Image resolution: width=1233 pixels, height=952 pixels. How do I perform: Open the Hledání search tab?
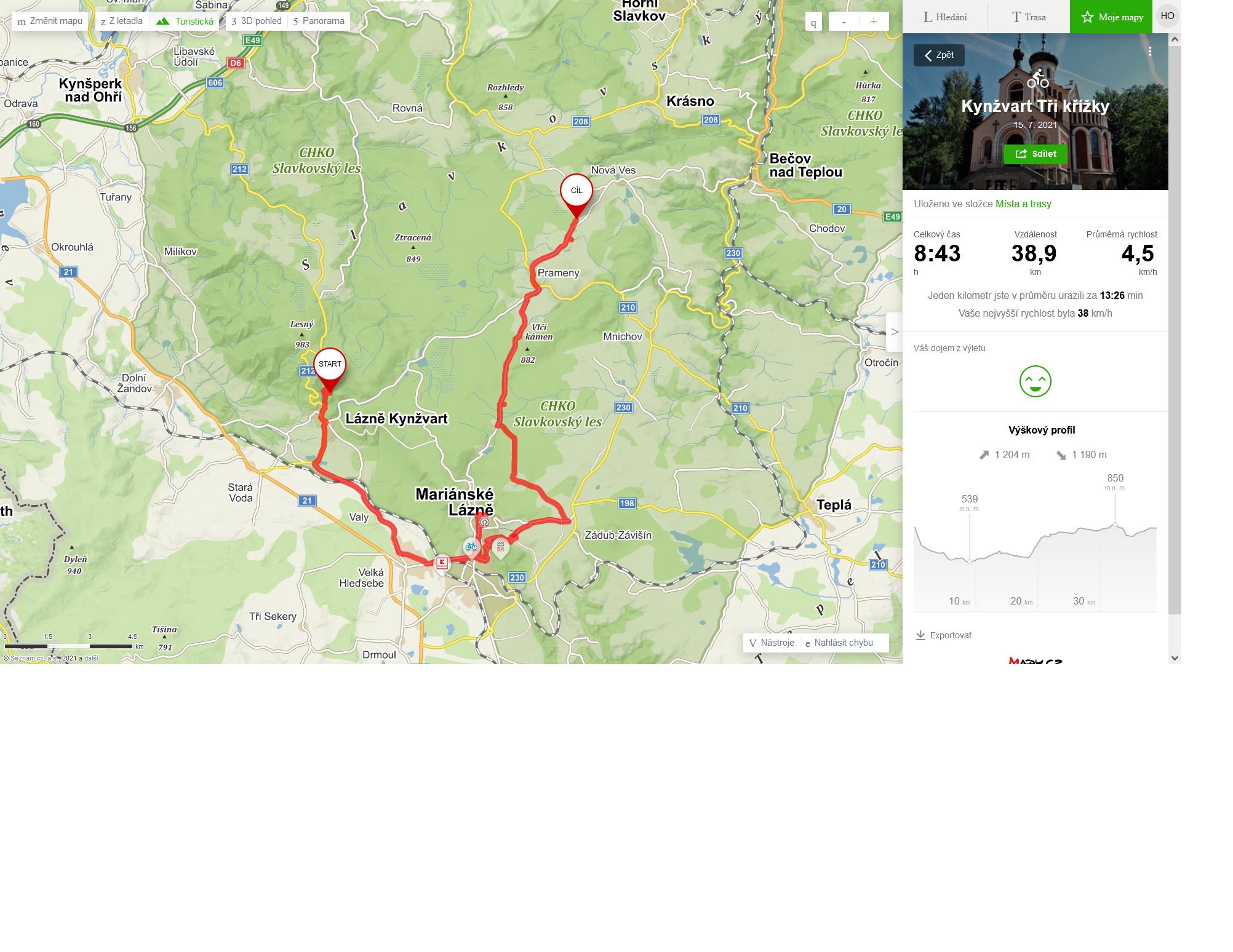click(x=945, y=17)
